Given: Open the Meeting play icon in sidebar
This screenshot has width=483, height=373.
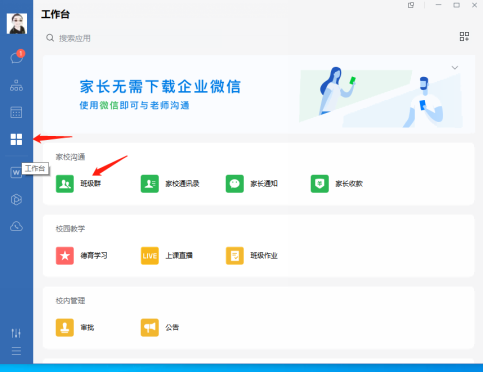Looking at the screenshot, I should tap(16, 199).
